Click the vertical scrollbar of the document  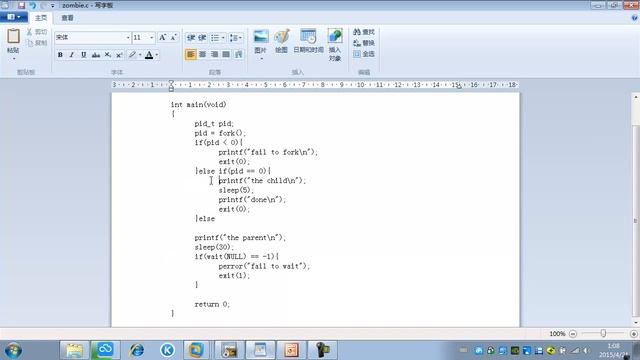[x=636, y=220]
